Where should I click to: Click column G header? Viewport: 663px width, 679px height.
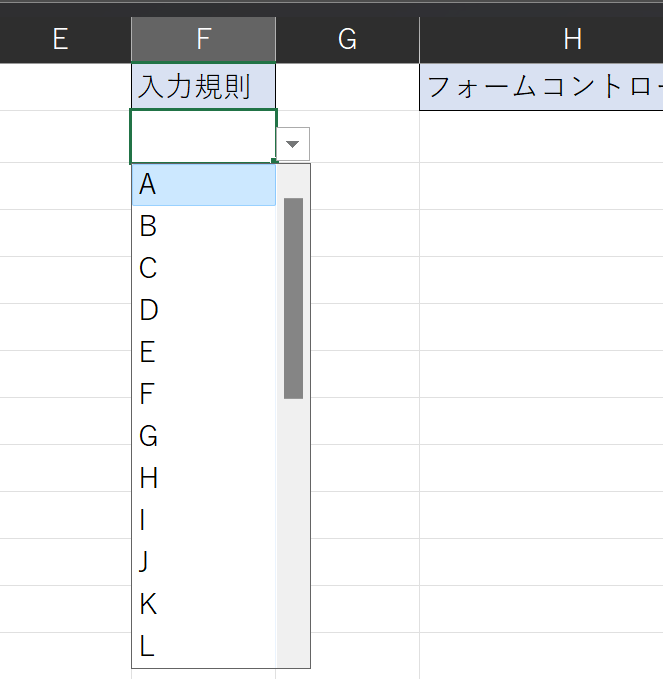click(347, 39)
